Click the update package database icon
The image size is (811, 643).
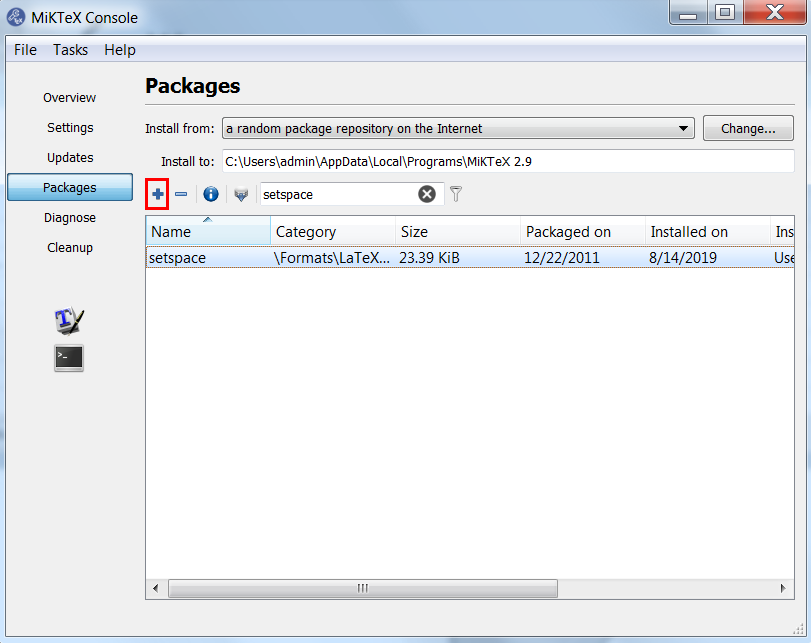click(241, 195)
